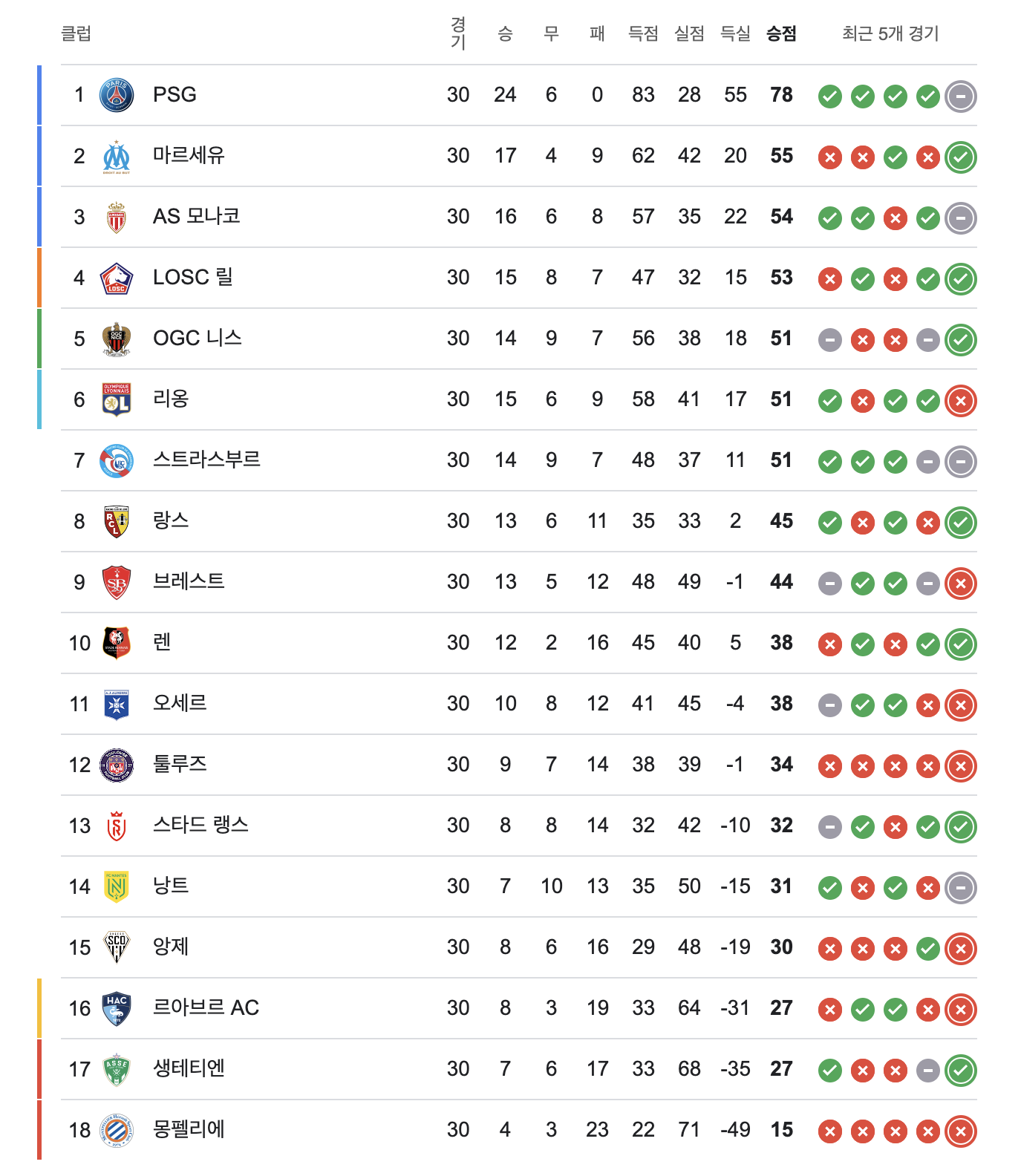1021x1176 pixels.
Task: Click the 득실 column header
Action: pos(735,33)
